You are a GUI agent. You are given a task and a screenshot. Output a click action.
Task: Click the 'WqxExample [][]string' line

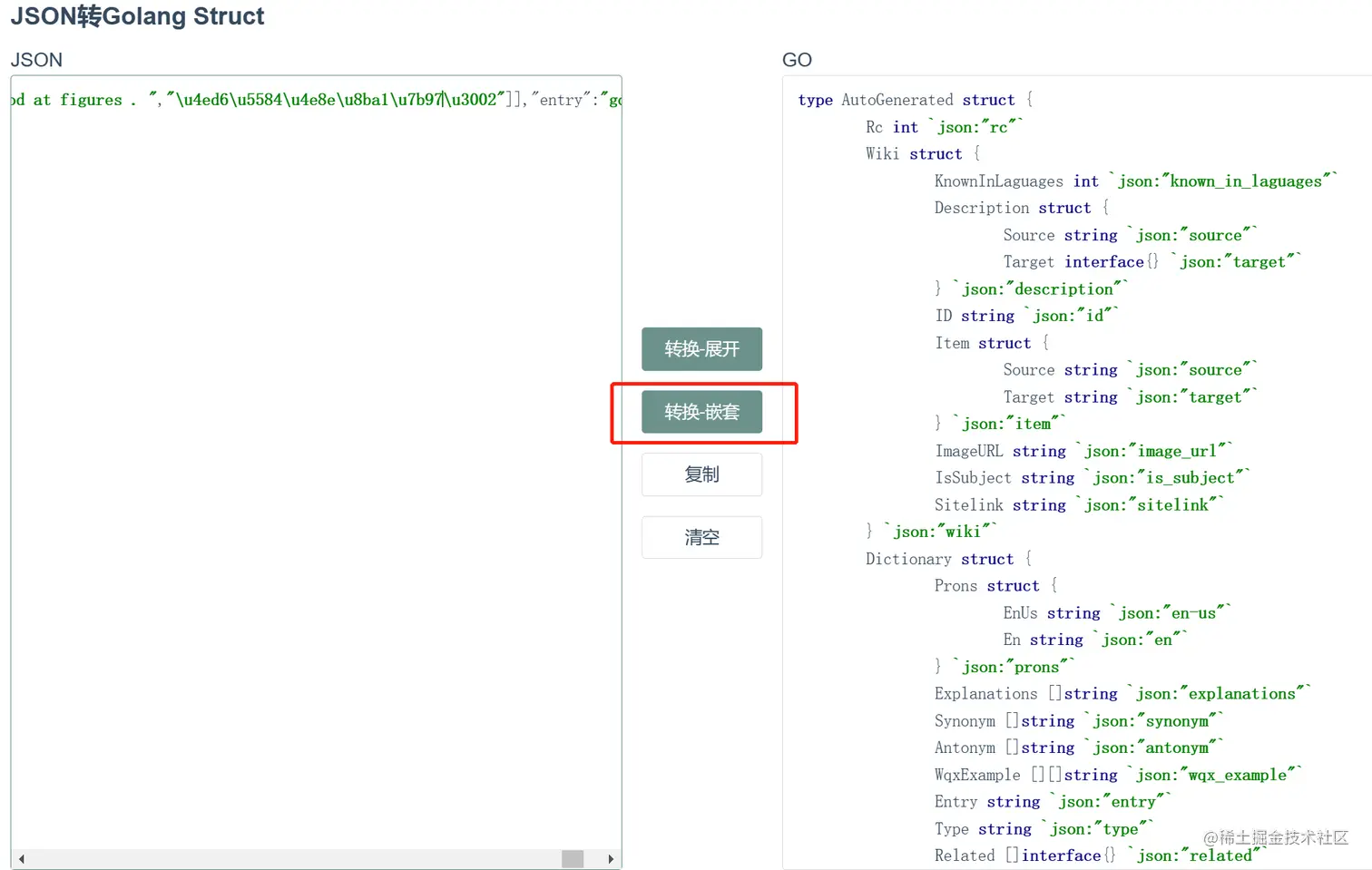point(1119,775)
